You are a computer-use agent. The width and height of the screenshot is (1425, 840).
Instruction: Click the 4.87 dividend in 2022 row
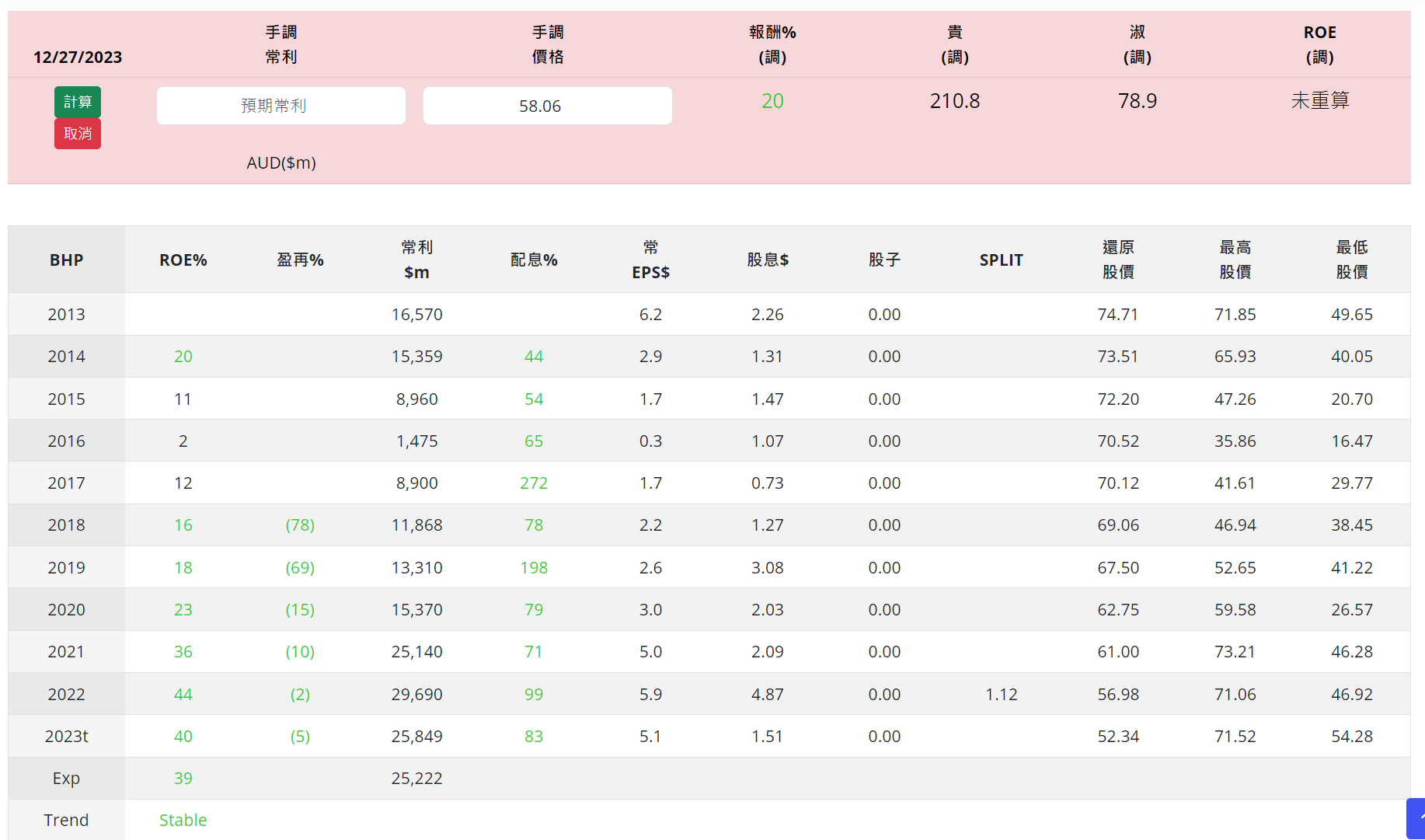pyautogui.click(x=768, y=695)
